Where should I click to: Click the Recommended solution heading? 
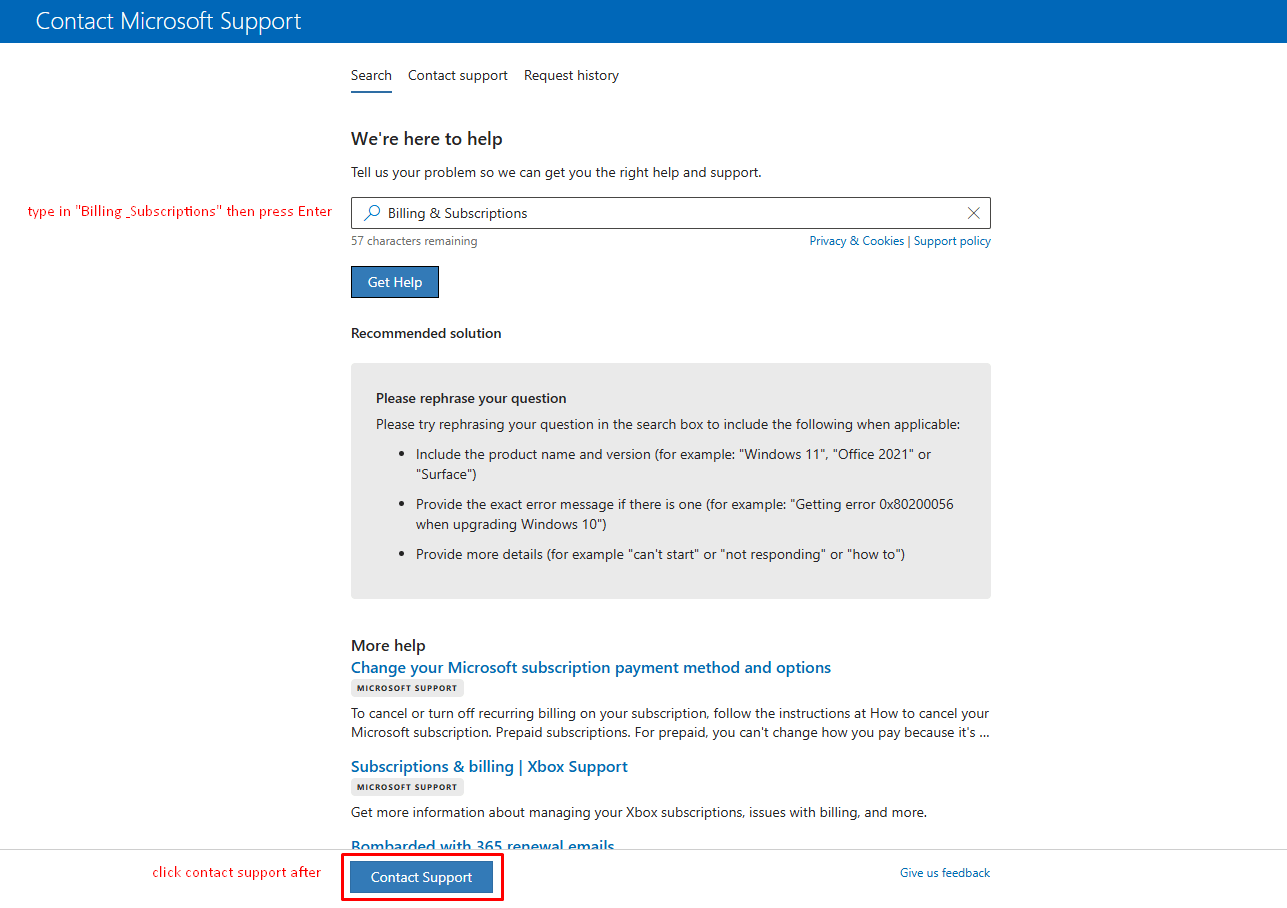pos(426,333)
